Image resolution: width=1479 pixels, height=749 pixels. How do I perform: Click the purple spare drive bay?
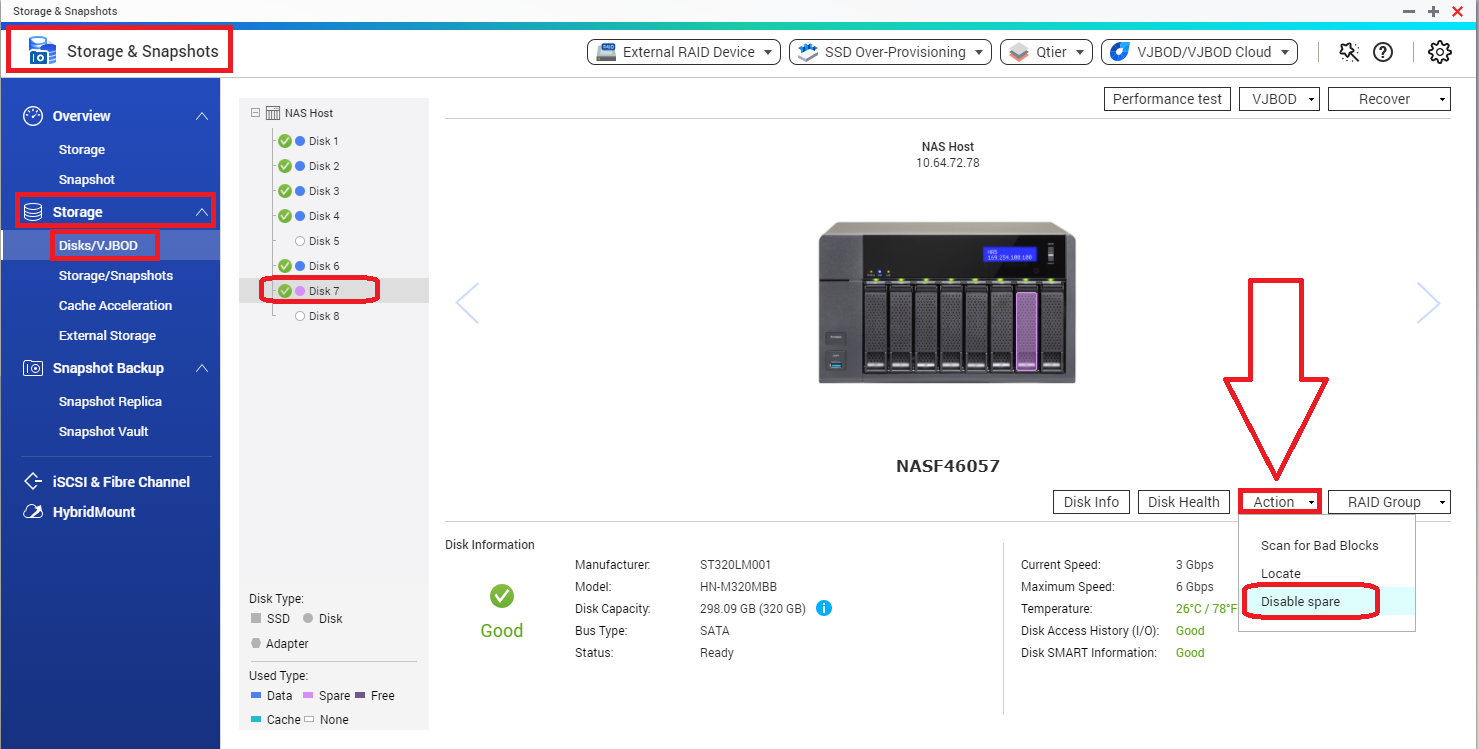click(1026, 330)
